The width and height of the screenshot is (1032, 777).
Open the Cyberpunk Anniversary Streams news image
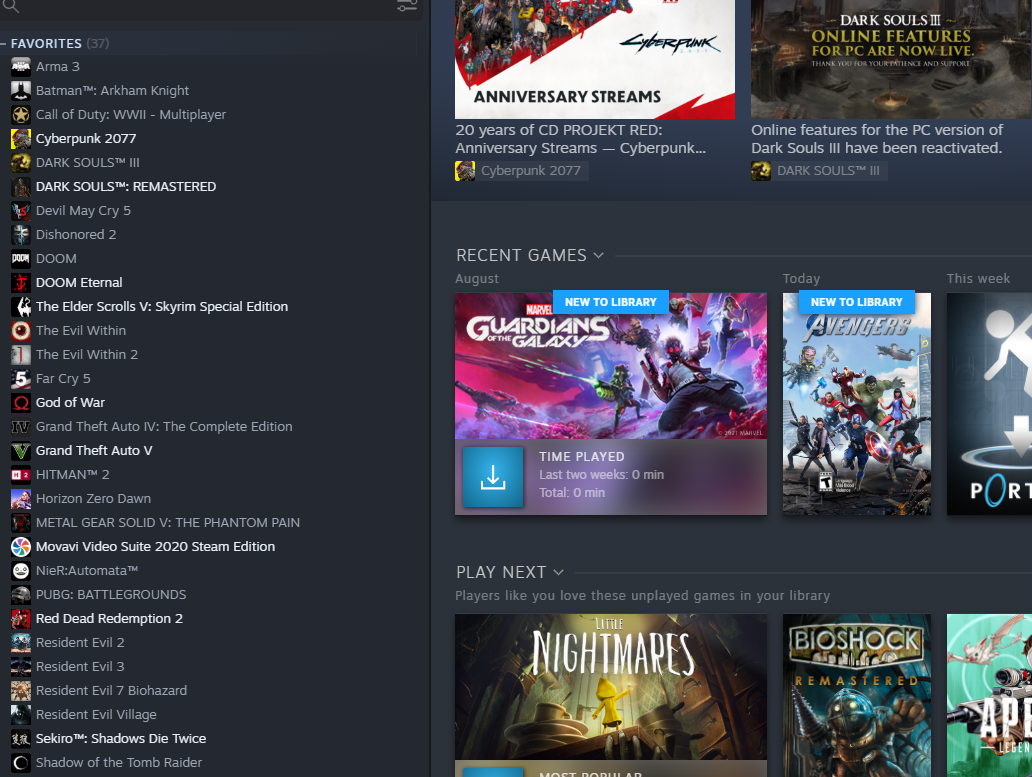[x=595, y=59]
